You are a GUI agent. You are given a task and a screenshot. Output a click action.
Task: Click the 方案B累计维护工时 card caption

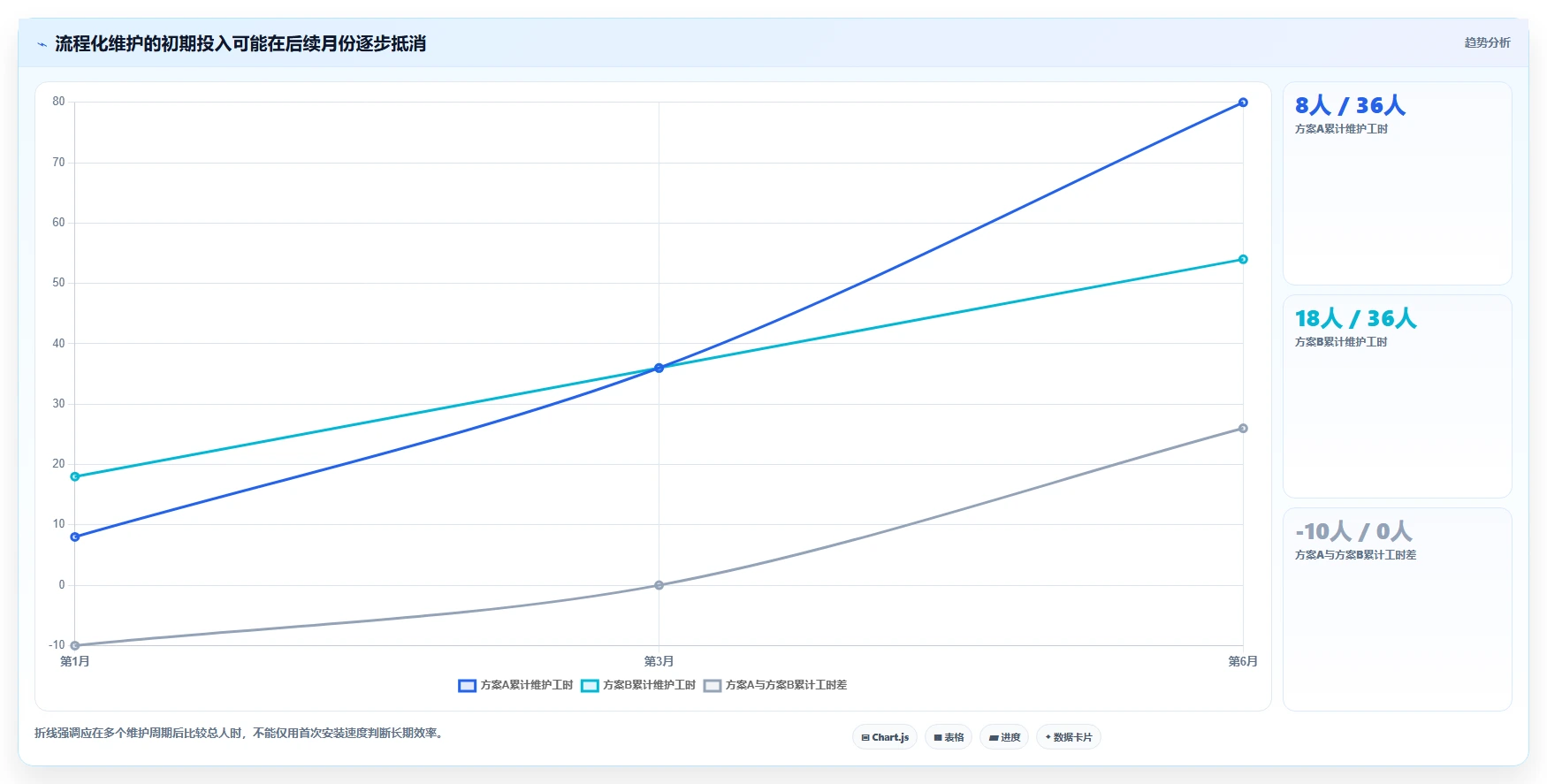click(1341, 342)
